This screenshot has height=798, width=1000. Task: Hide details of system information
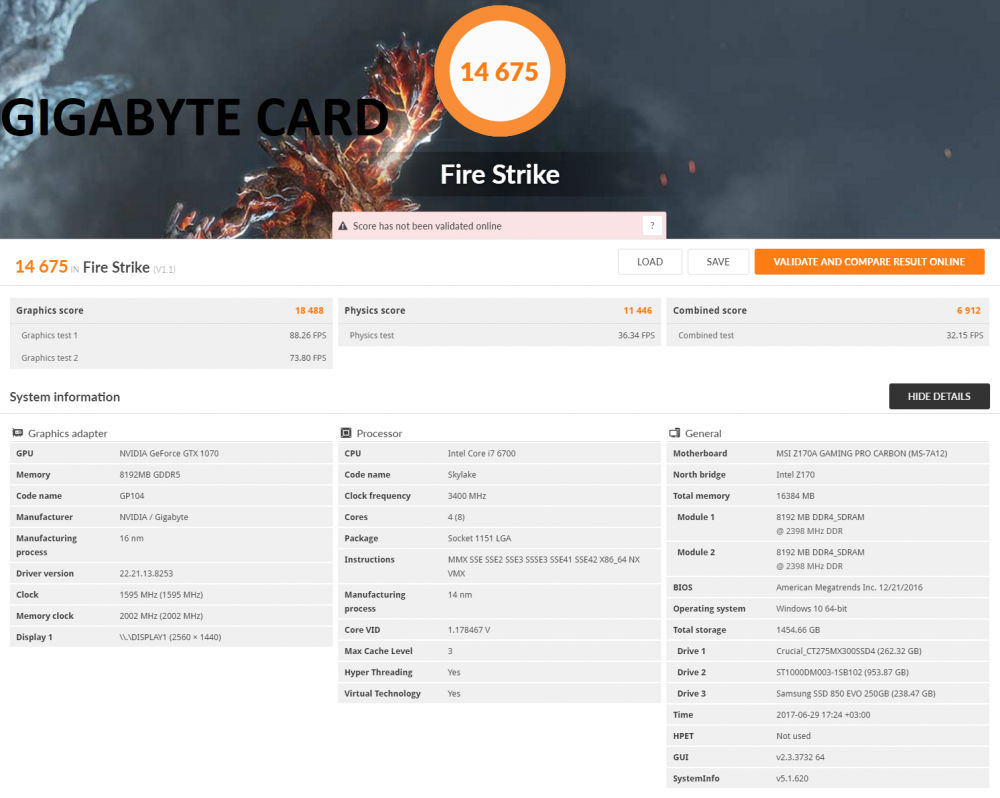(x=939, y=396)
